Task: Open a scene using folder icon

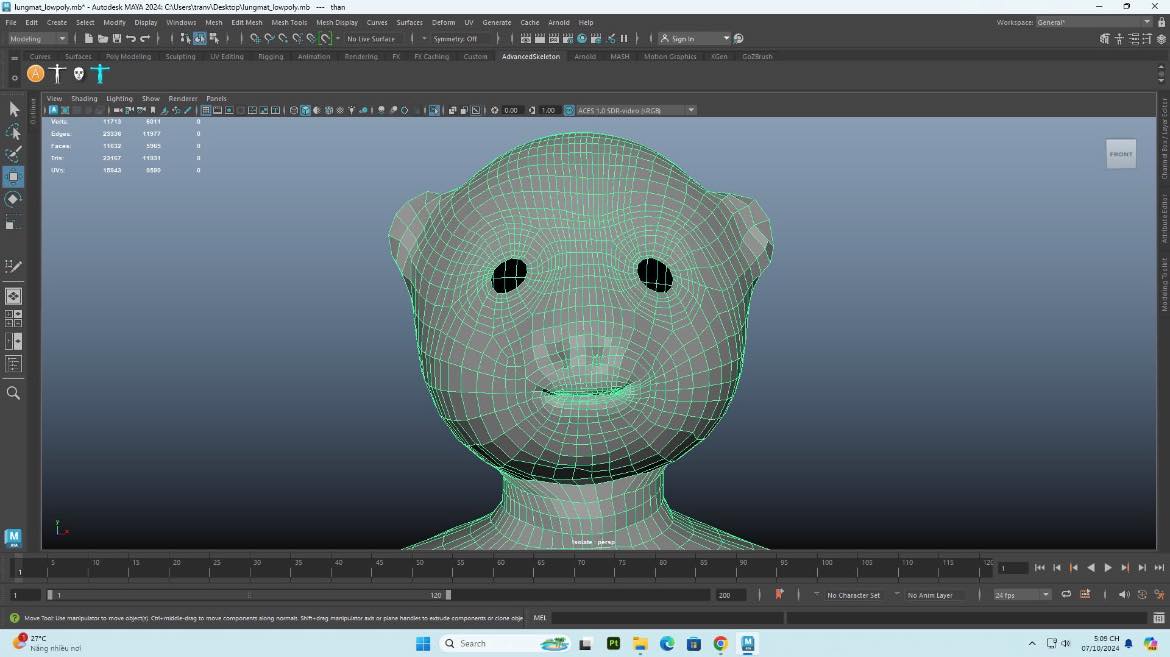Action: click(x=103, y=38)
